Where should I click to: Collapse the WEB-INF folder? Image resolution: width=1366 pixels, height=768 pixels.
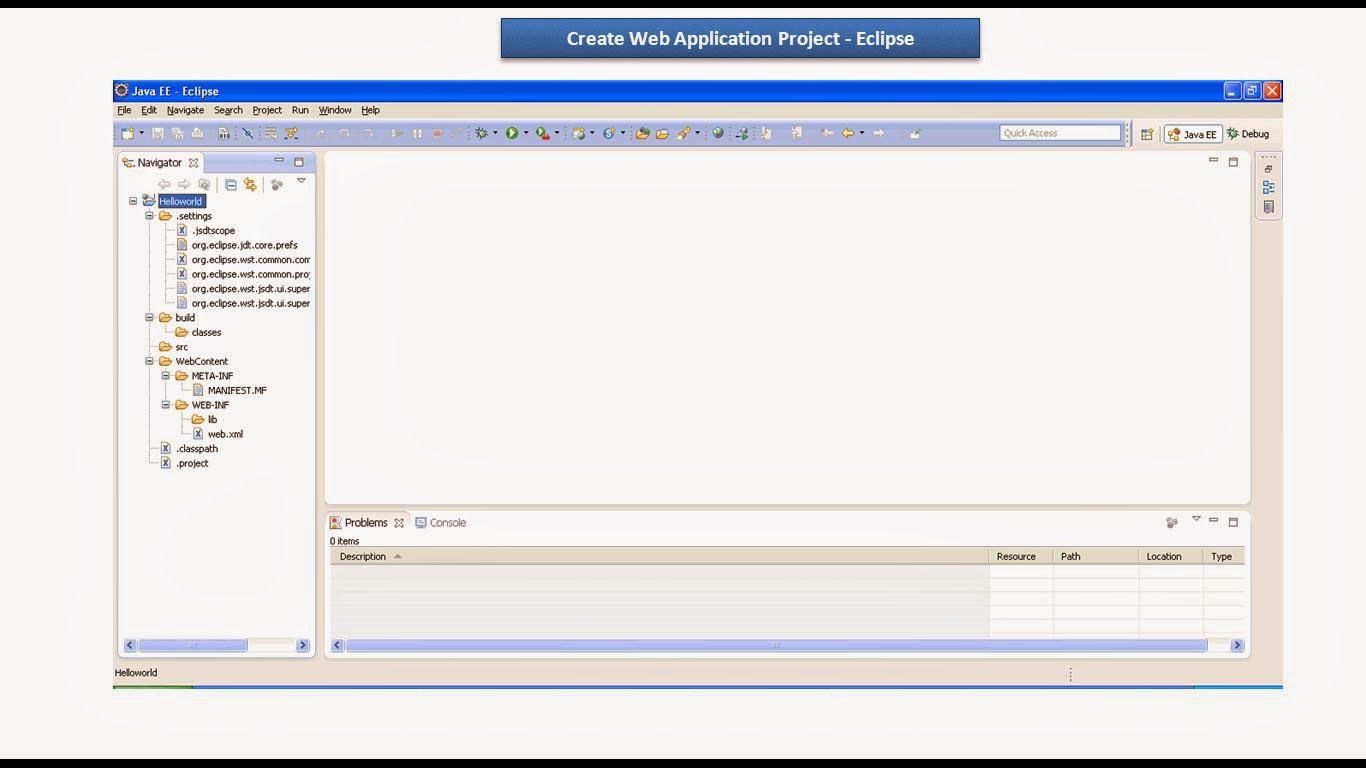click(165, 405)
